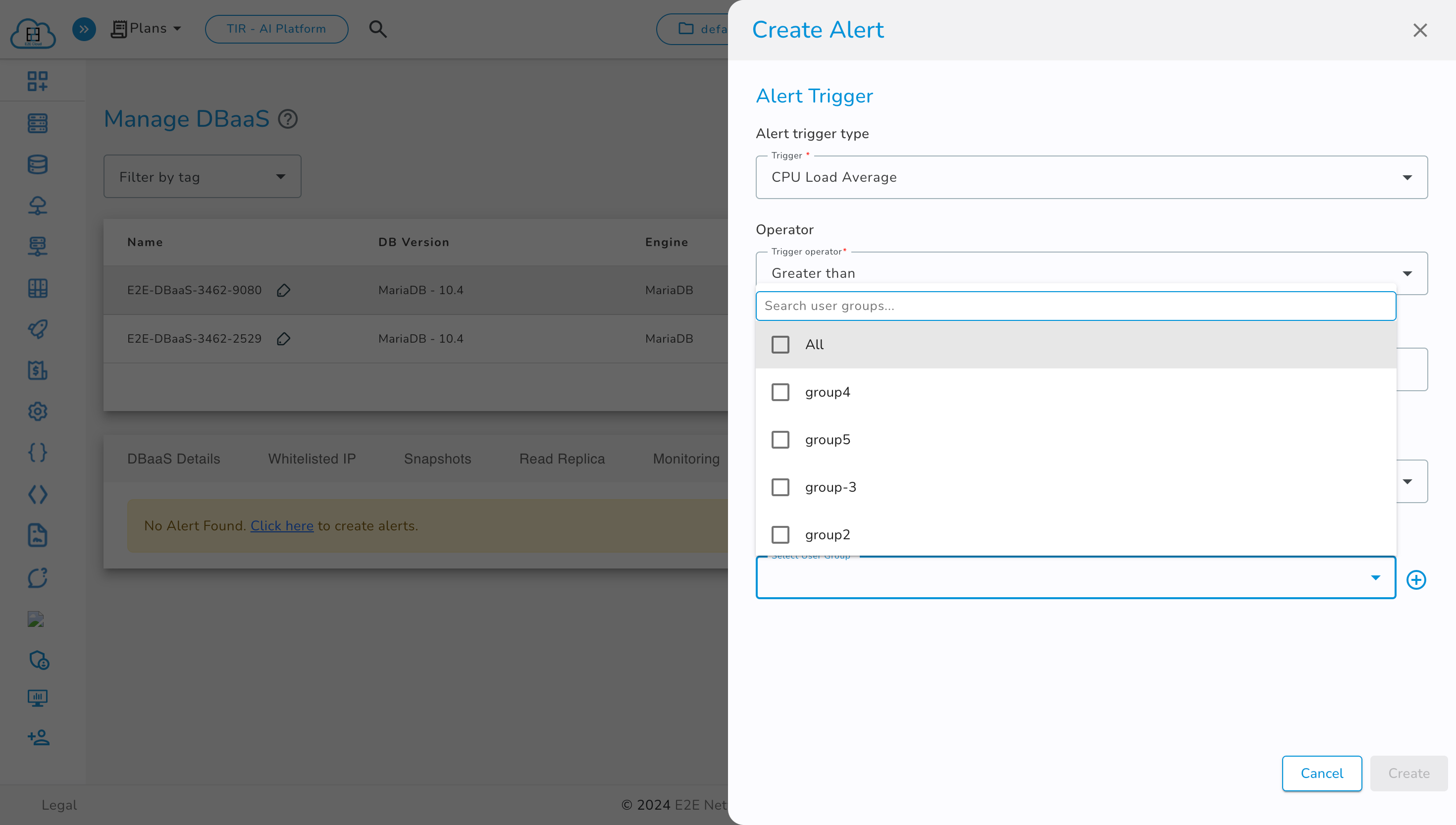Image resolution: width=1456 pixels, height=825 pixels.
Task: Click the DBaaS management icon in sidebar
Action: [37, 164]
